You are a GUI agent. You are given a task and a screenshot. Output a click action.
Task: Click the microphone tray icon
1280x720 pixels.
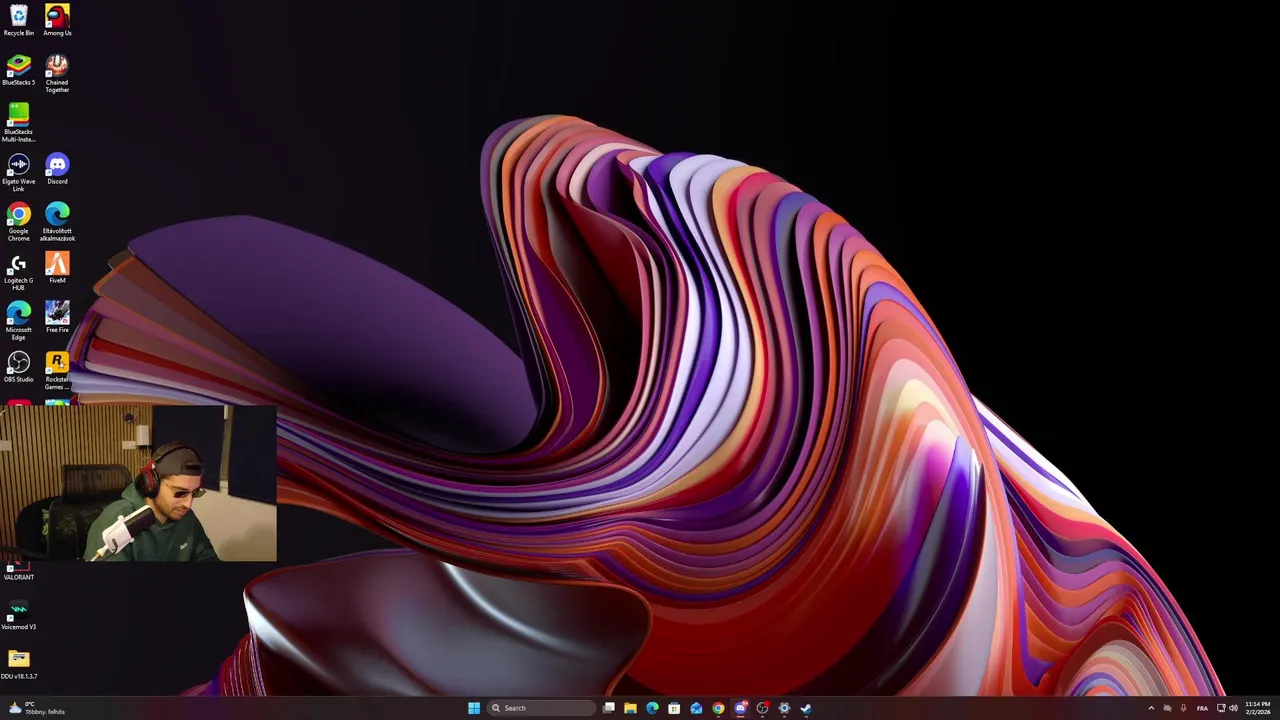tap(1183, 708)
